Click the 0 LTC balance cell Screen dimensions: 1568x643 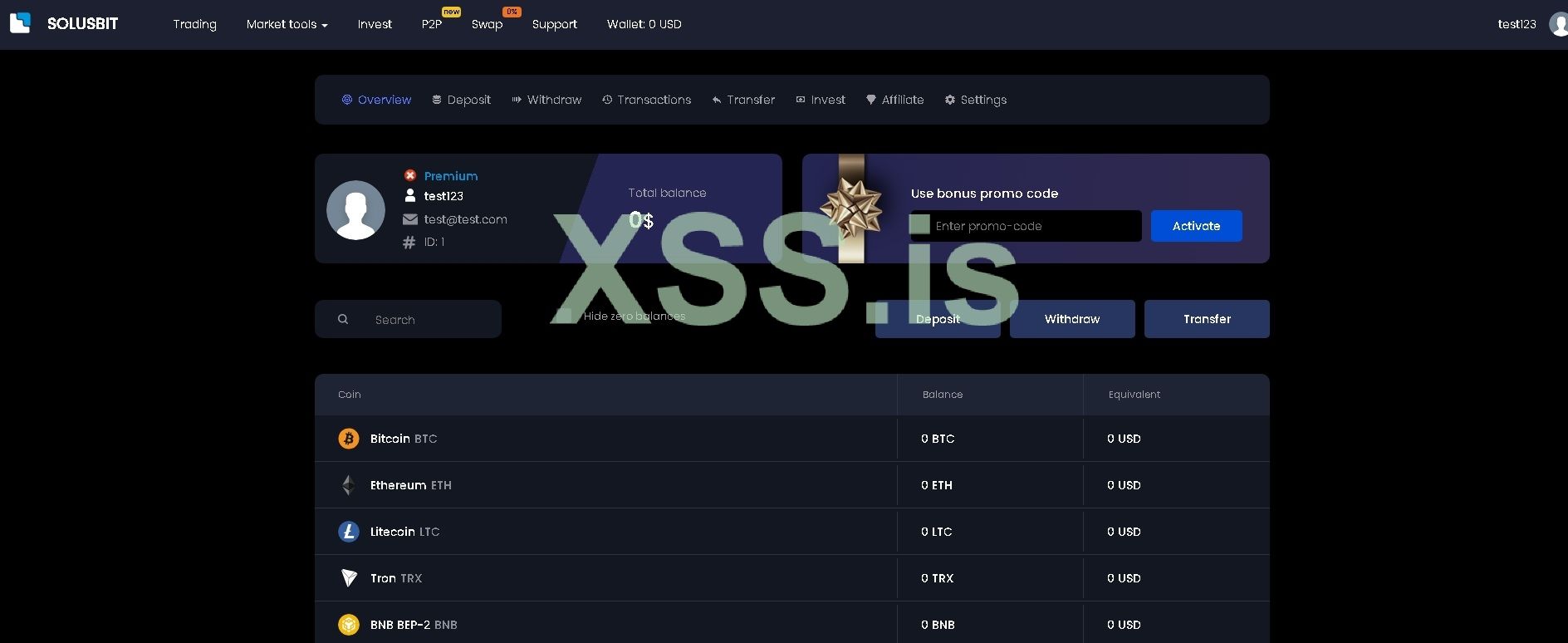coord(937,532)
